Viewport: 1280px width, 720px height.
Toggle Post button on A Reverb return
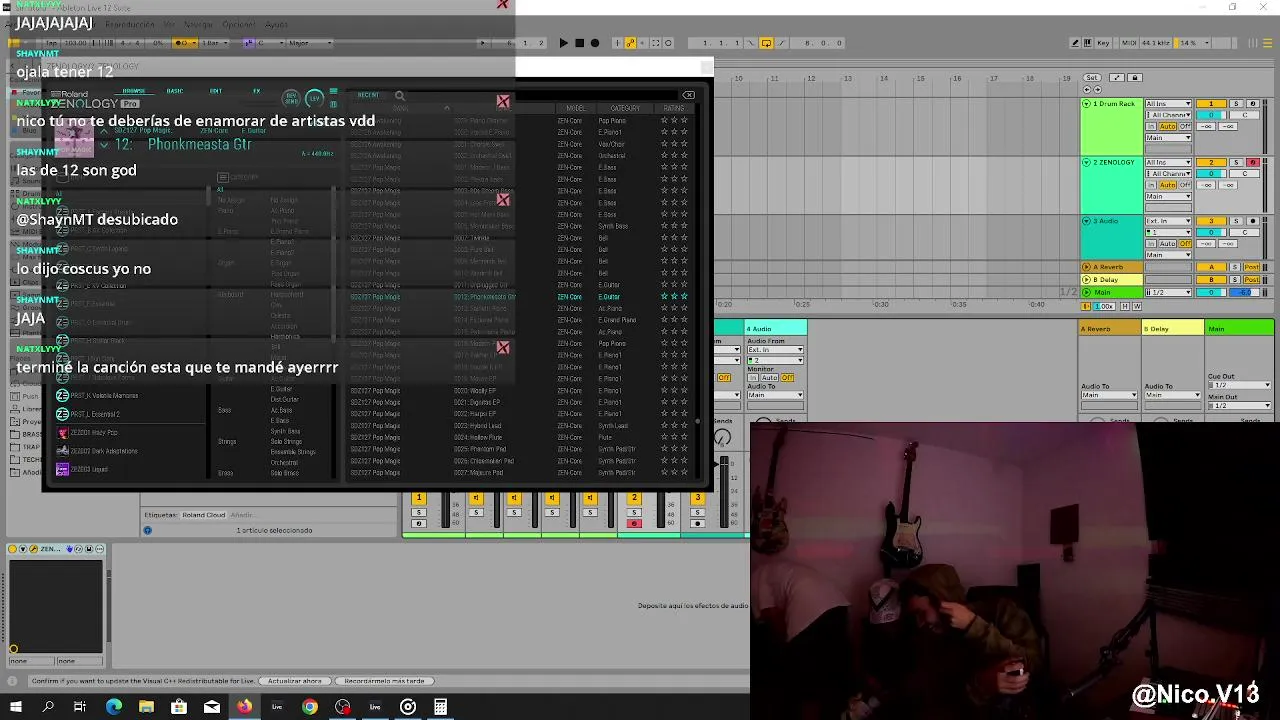coord(1252,267)
